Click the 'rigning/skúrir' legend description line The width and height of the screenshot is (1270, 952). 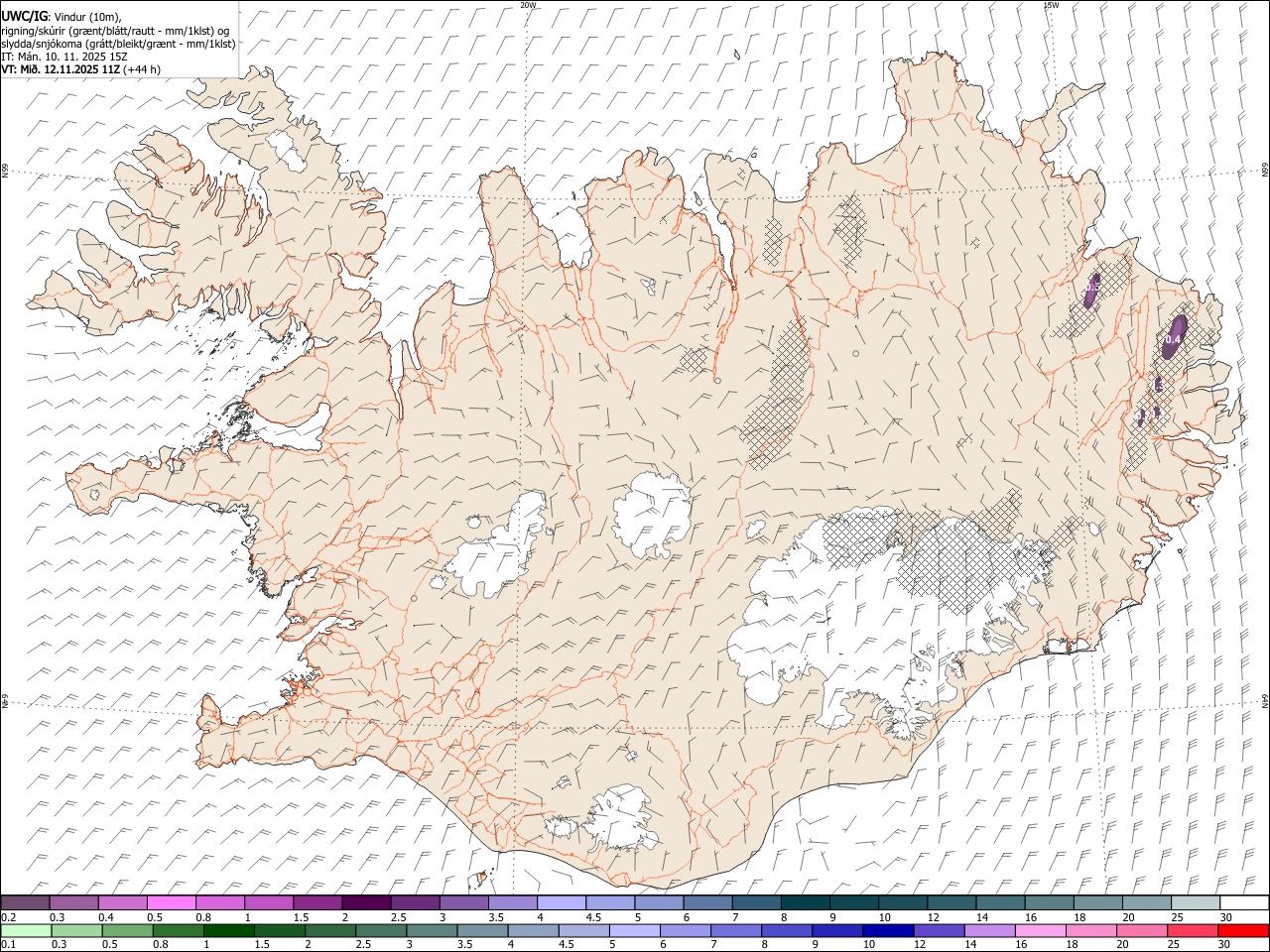[115, 31]
